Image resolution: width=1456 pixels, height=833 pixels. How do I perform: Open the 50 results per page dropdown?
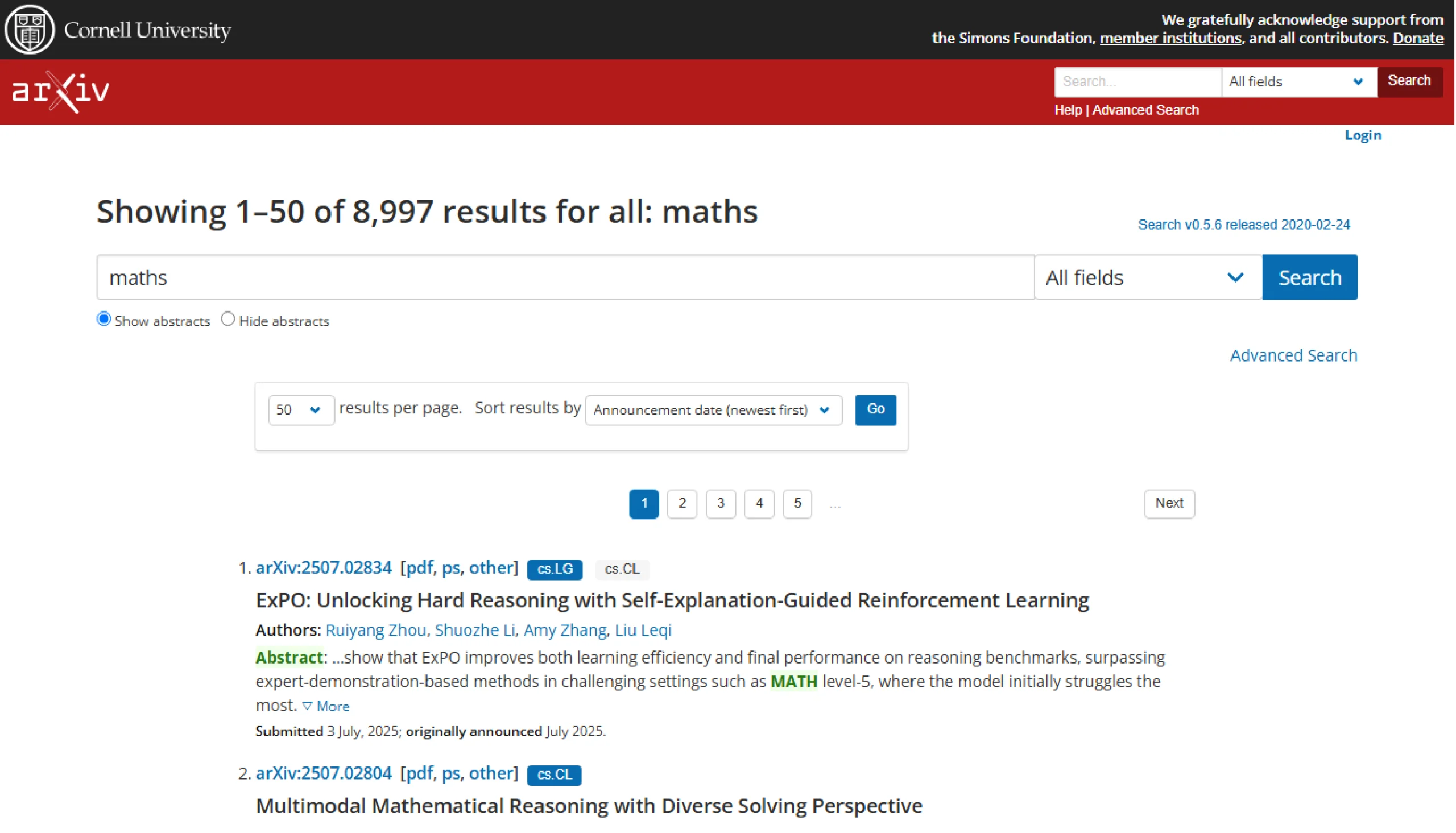point(301,410)
